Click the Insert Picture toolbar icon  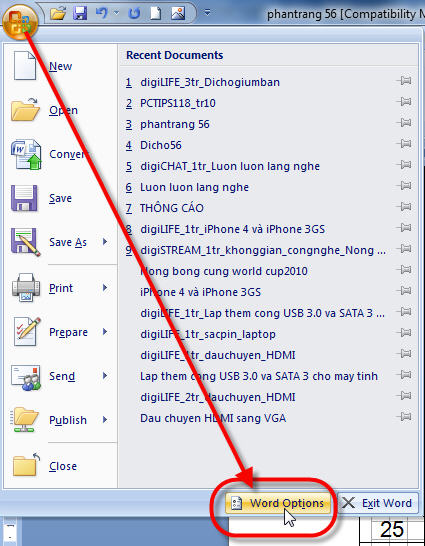pyautogui.click(x=178, y=13)
